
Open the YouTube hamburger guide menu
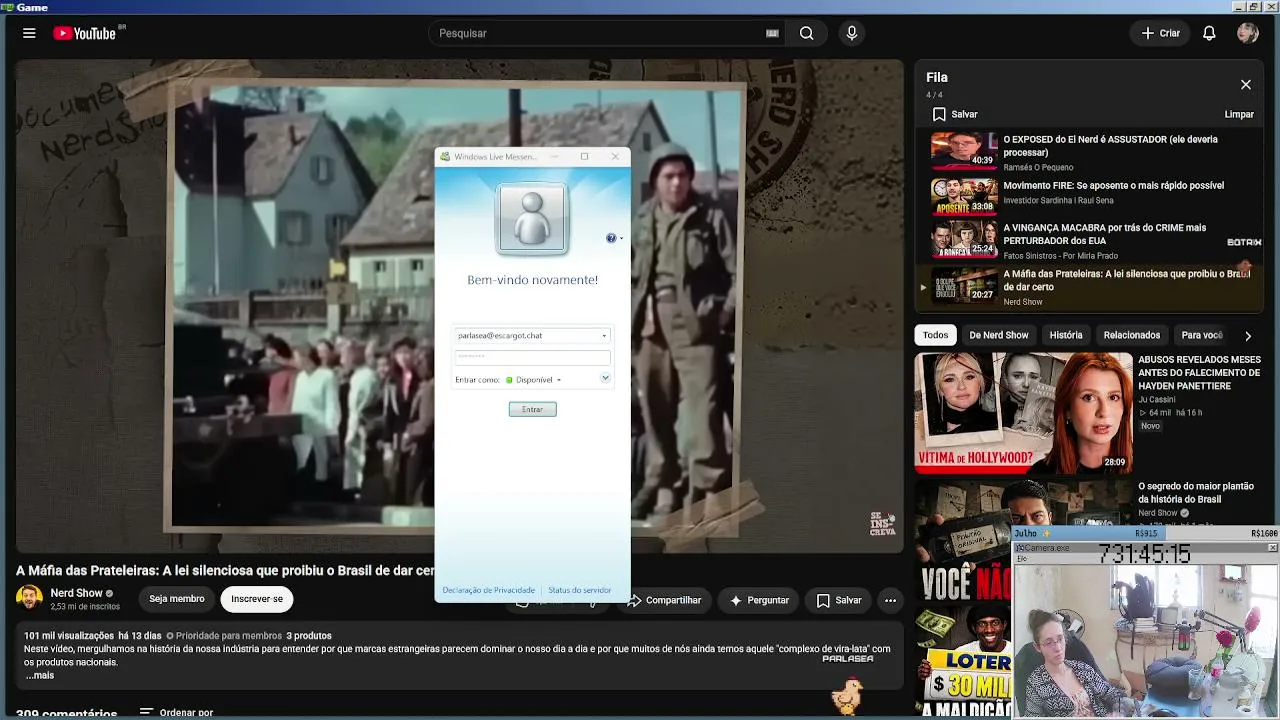29,33
